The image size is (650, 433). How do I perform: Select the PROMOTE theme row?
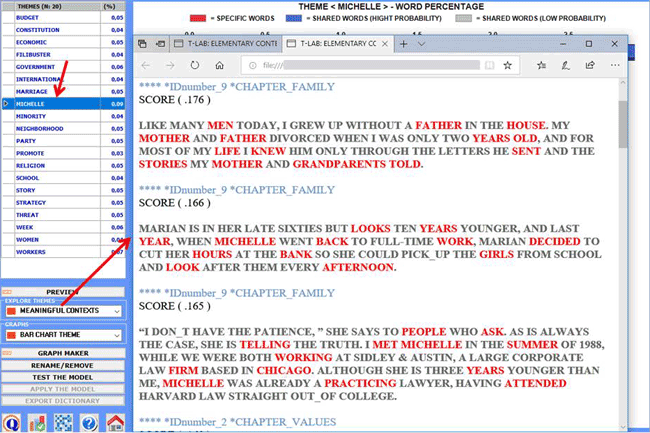point(63,153)
